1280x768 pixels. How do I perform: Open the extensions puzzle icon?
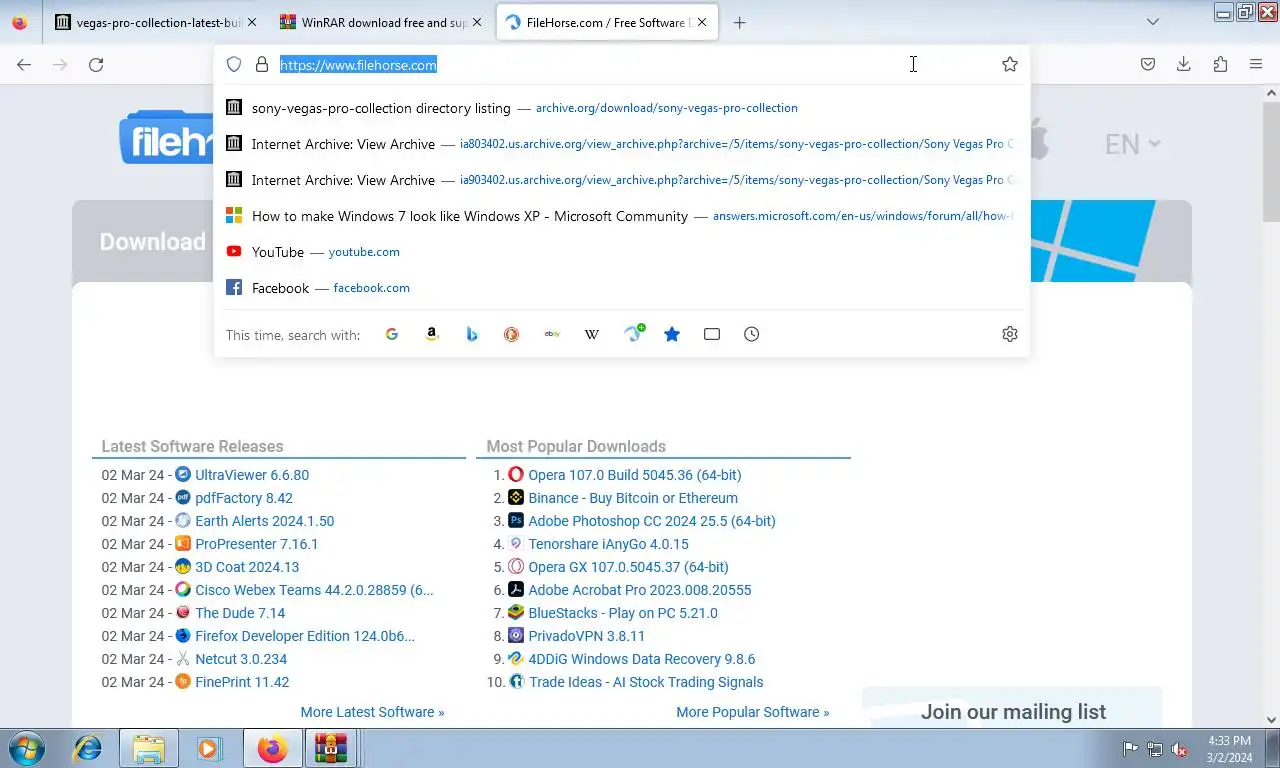1220,64
